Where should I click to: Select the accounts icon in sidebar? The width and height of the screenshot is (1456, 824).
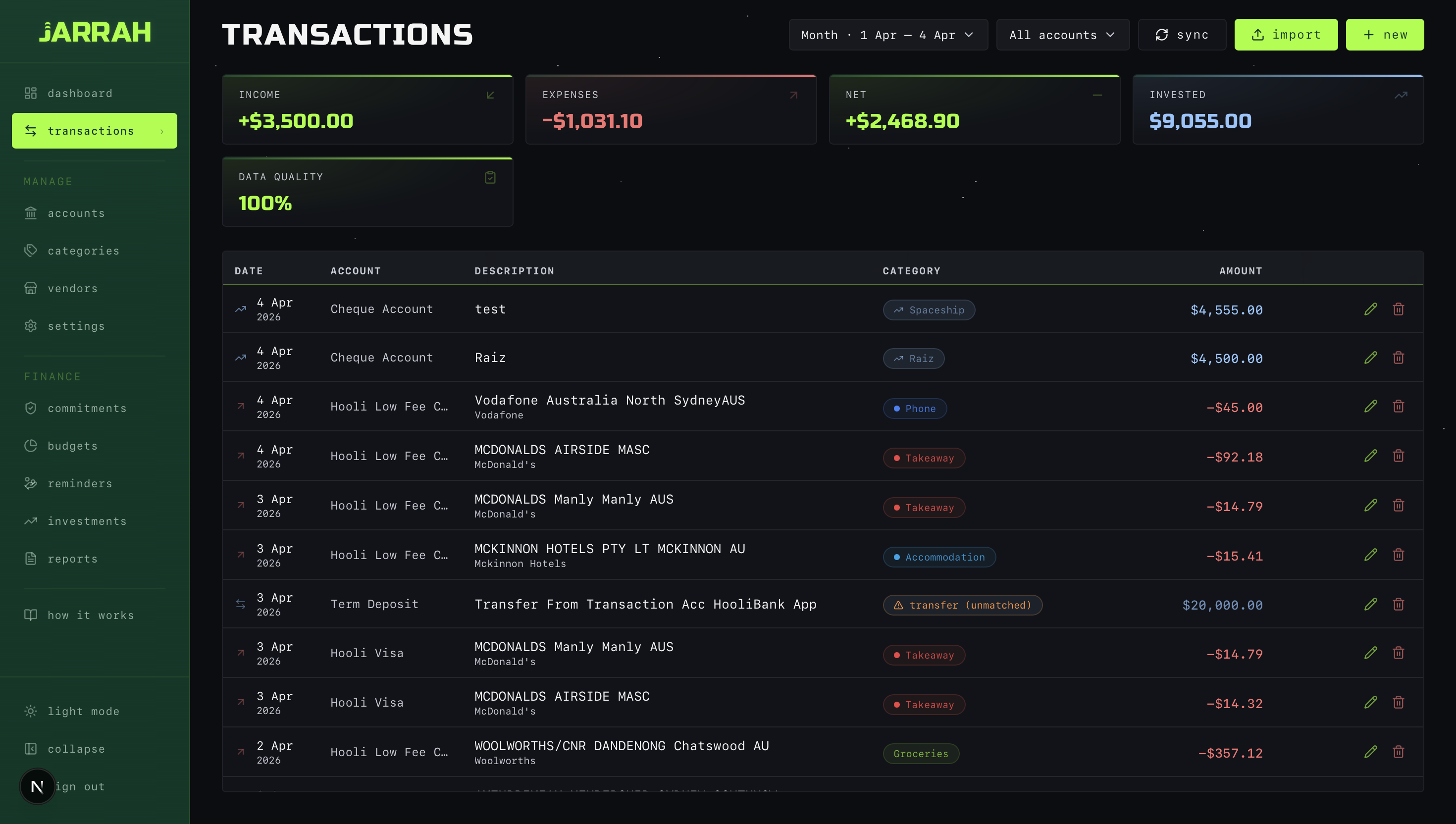coord(31,213)
